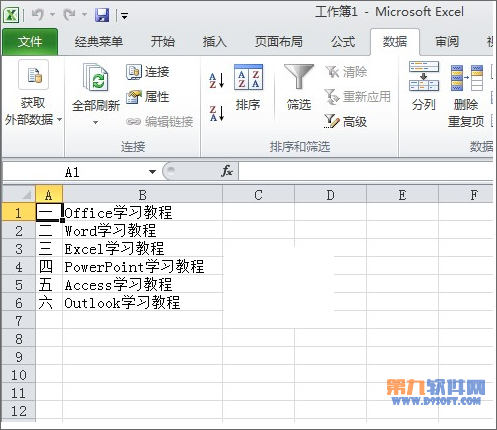Select column B header

point(142,195)
